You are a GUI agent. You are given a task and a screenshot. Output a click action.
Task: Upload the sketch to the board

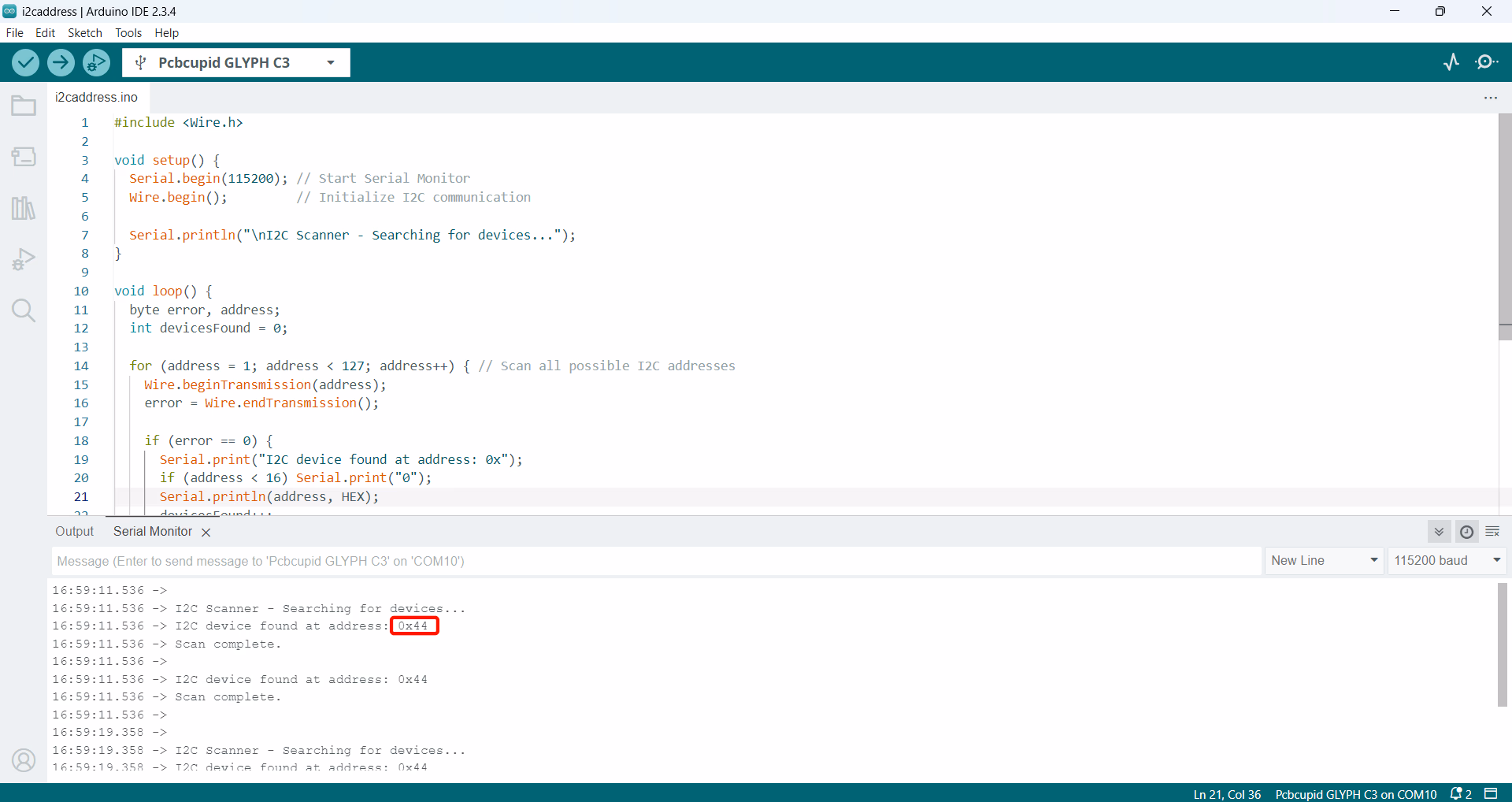point(61,62)
